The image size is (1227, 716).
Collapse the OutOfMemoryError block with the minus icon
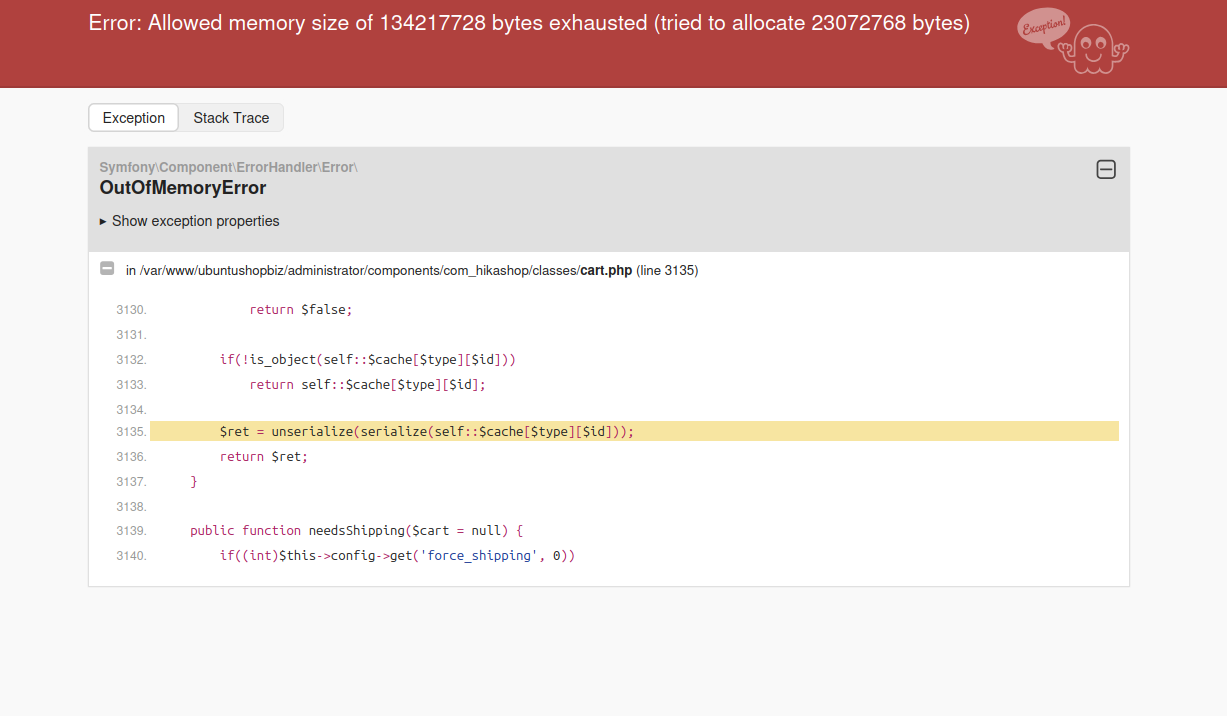click(x=1106, y=170)
